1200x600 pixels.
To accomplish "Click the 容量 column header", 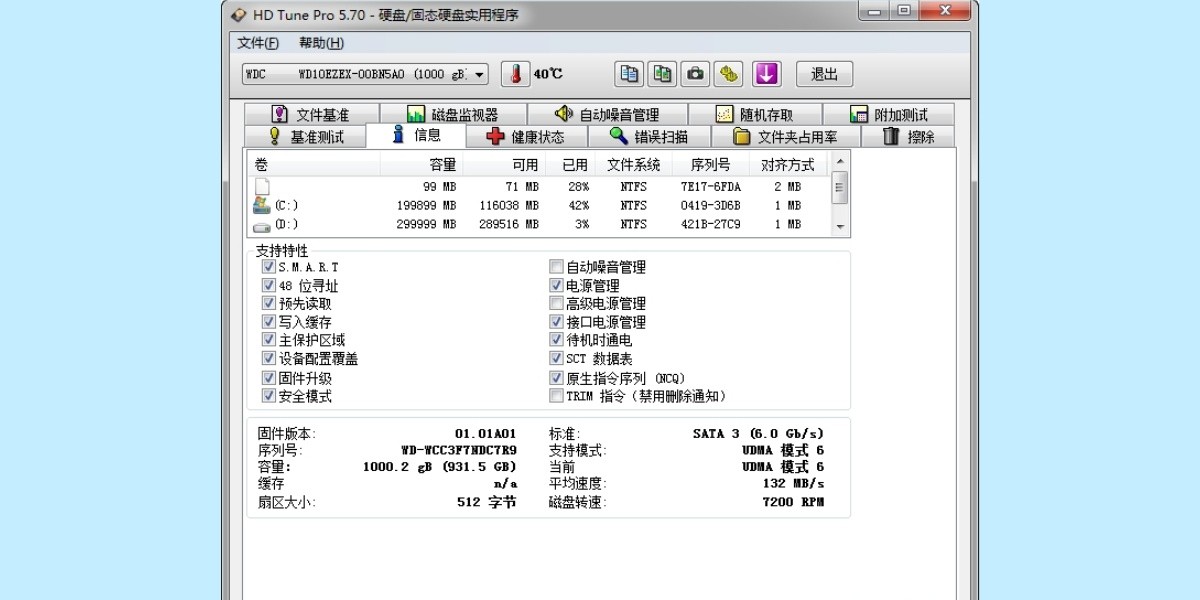I will (x=421, y=165).
